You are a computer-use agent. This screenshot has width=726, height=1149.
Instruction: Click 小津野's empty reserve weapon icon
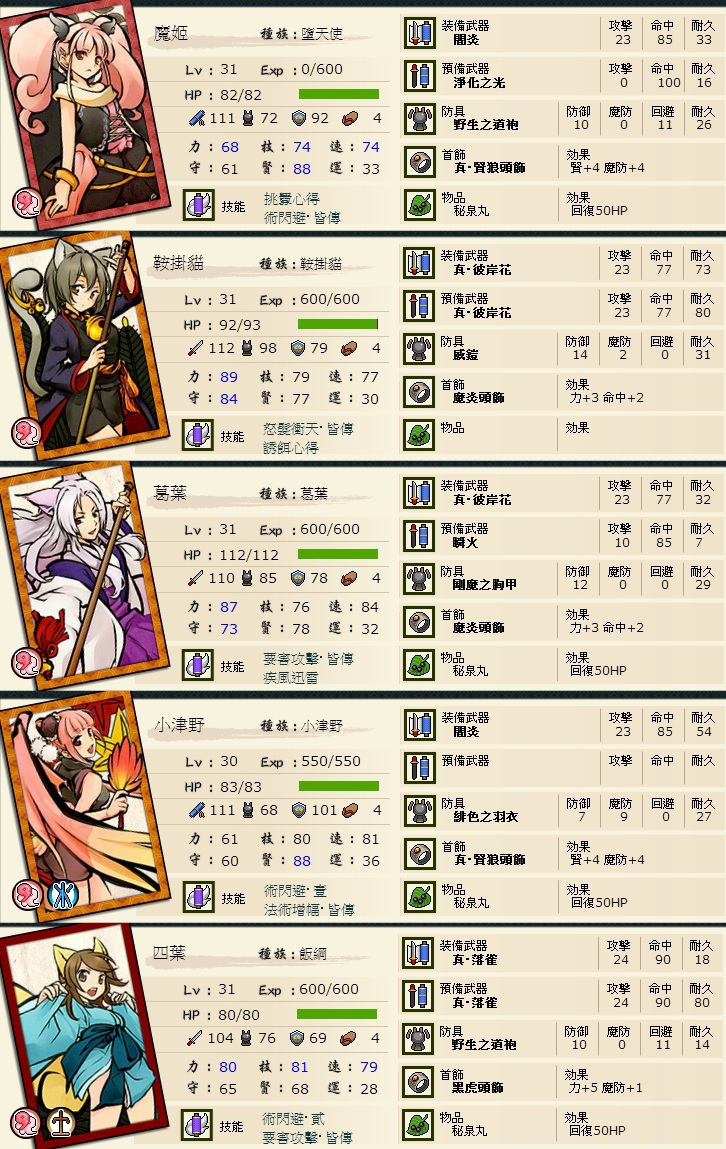[x=420, y=768]
